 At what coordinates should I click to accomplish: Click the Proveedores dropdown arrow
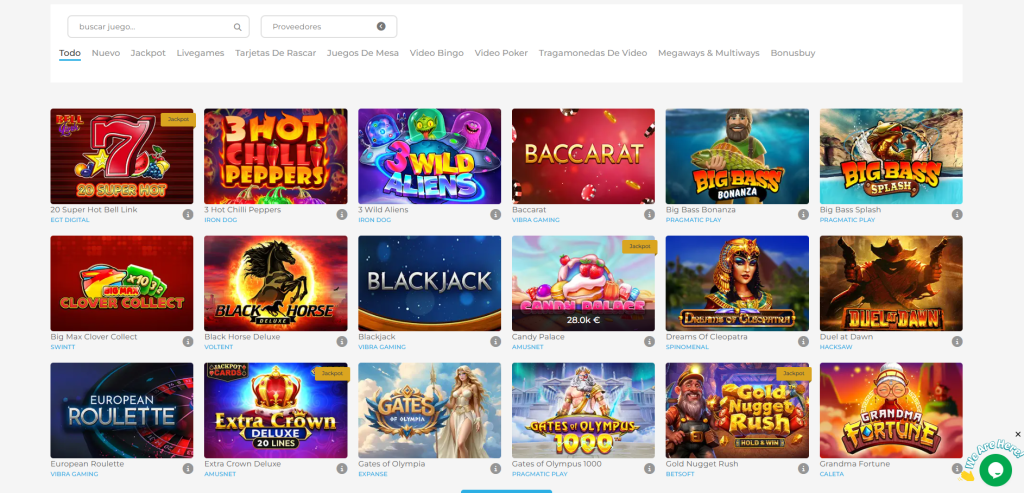381,27
